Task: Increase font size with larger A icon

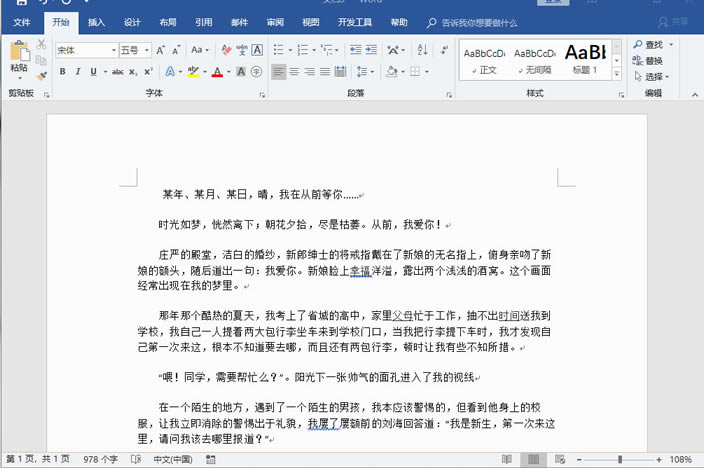Action: [x=160, y=50]
